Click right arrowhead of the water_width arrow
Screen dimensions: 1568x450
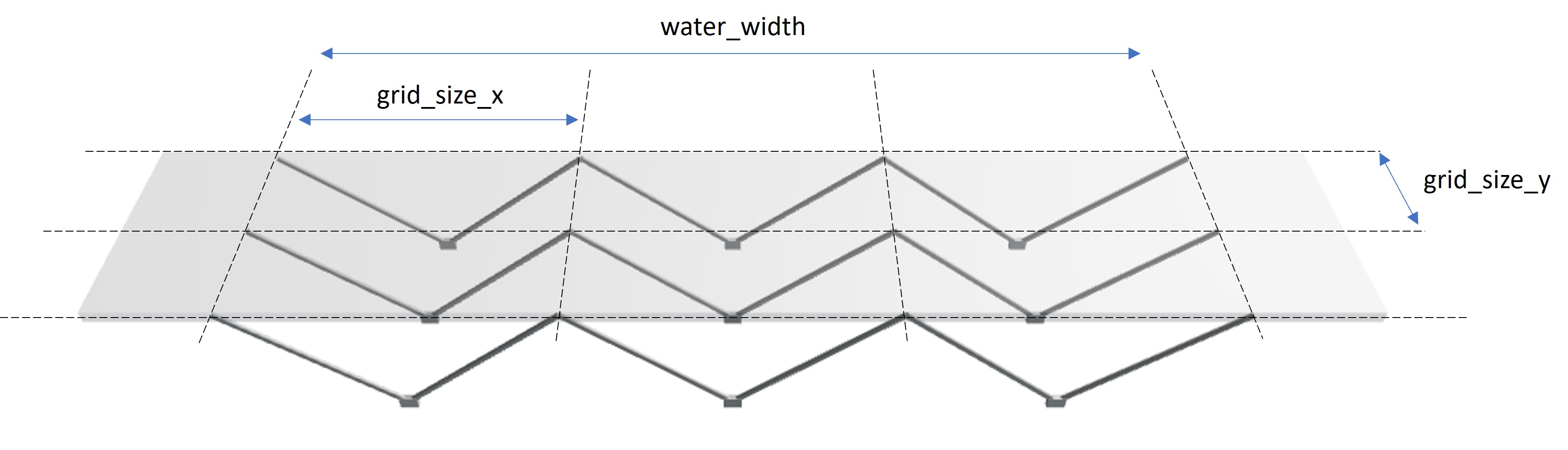(x=1134, y=54)
